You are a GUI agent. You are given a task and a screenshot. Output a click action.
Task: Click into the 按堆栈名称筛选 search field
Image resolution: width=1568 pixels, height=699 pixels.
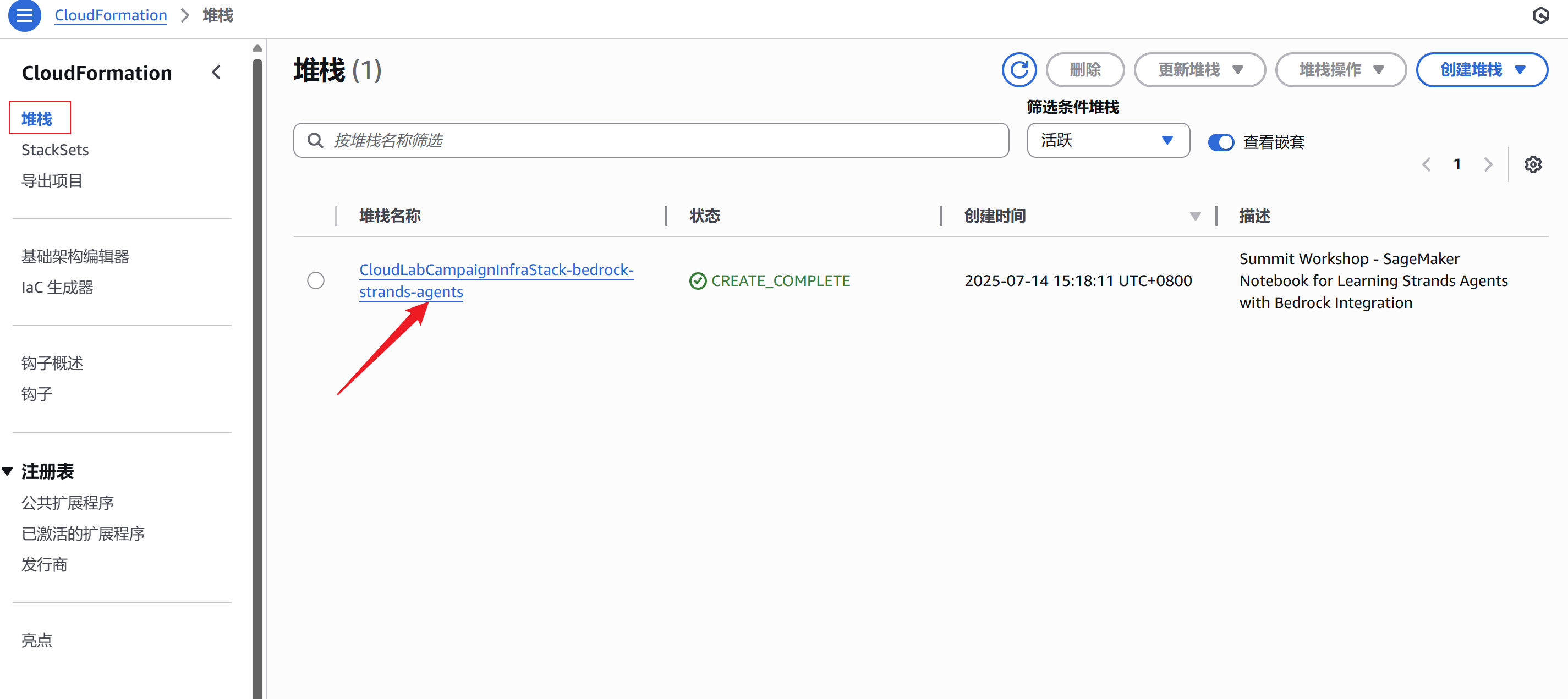click(x=651, y=141)
